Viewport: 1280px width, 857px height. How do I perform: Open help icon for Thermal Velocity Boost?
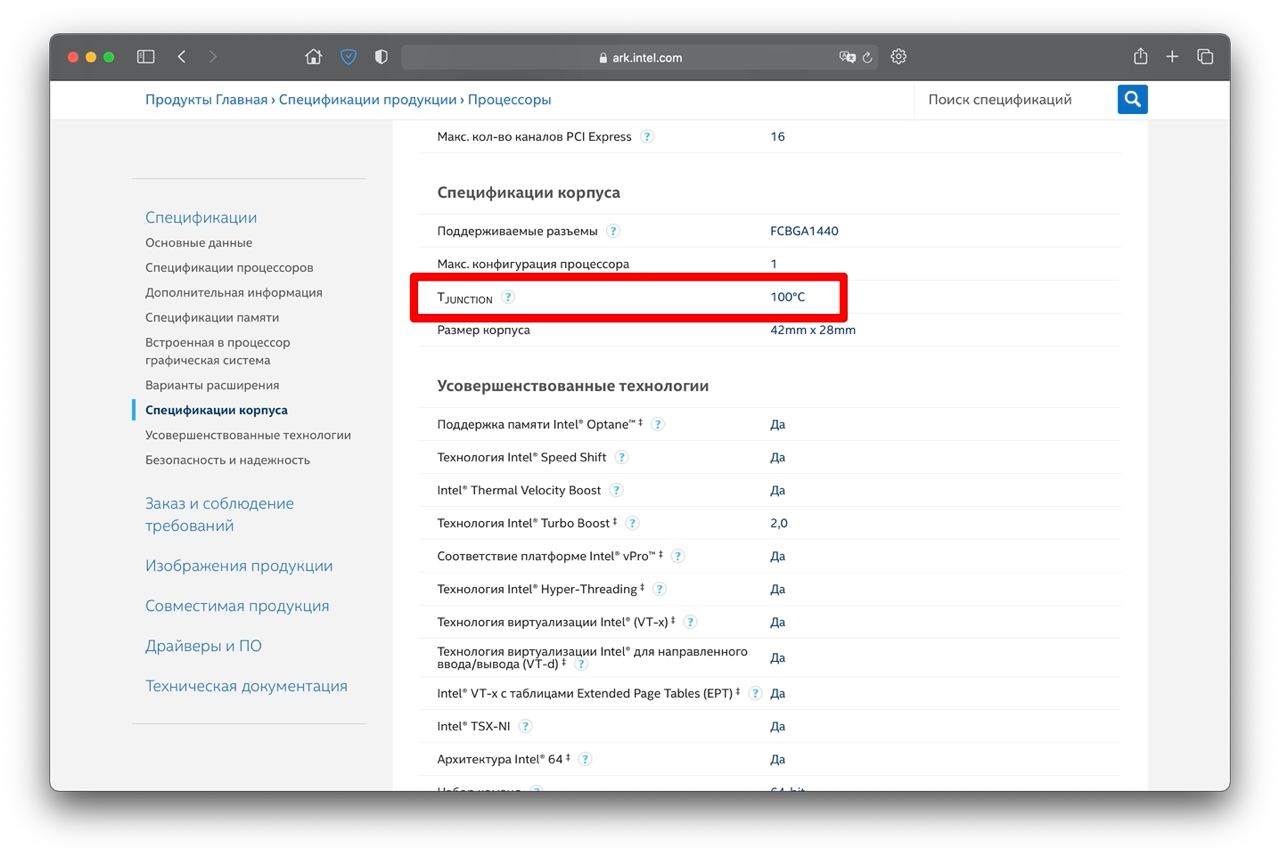(x=616, y=490)
